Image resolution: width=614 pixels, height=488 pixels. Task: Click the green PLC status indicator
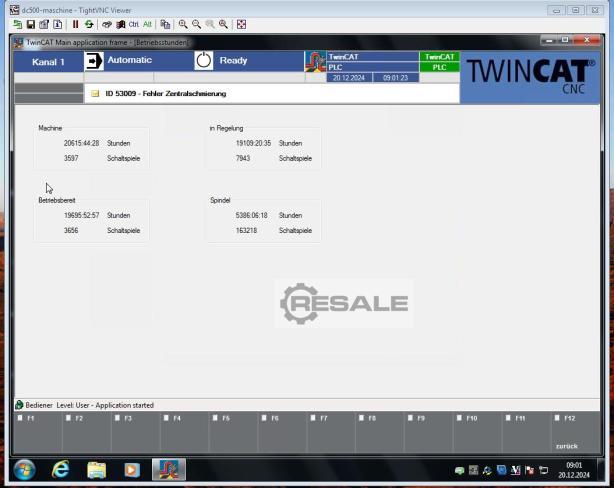tap(439, 67)
